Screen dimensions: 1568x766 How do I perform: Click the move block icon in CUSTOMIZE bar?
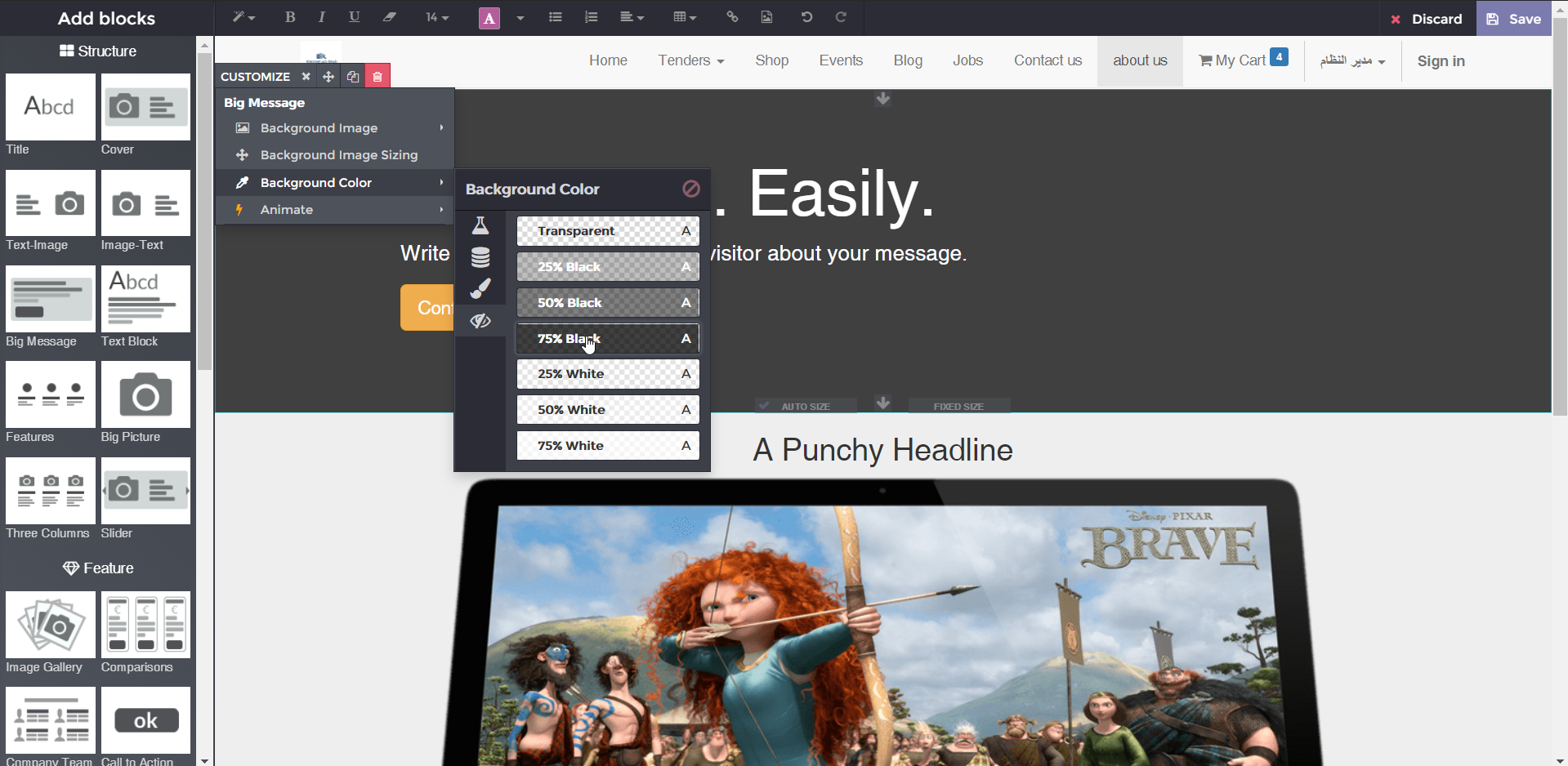pos(328,76)
